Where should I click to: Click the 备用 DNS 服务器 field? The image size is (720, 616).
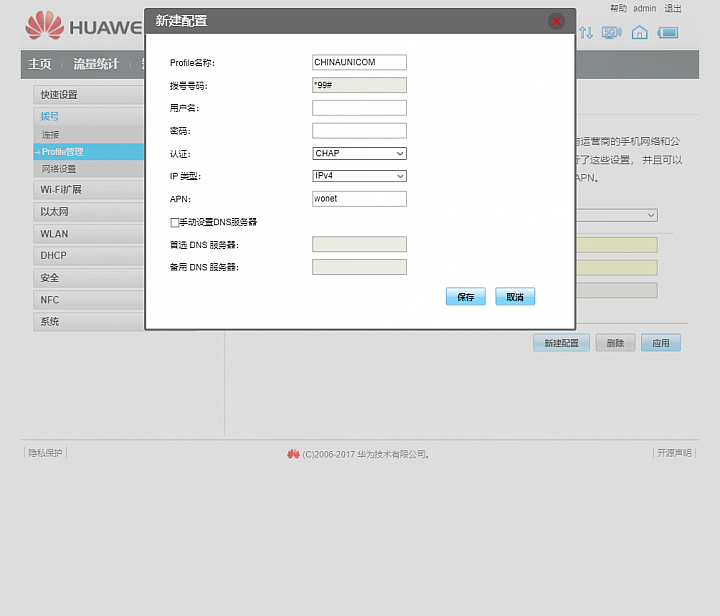pyautogui.click(x=359, y=267)
